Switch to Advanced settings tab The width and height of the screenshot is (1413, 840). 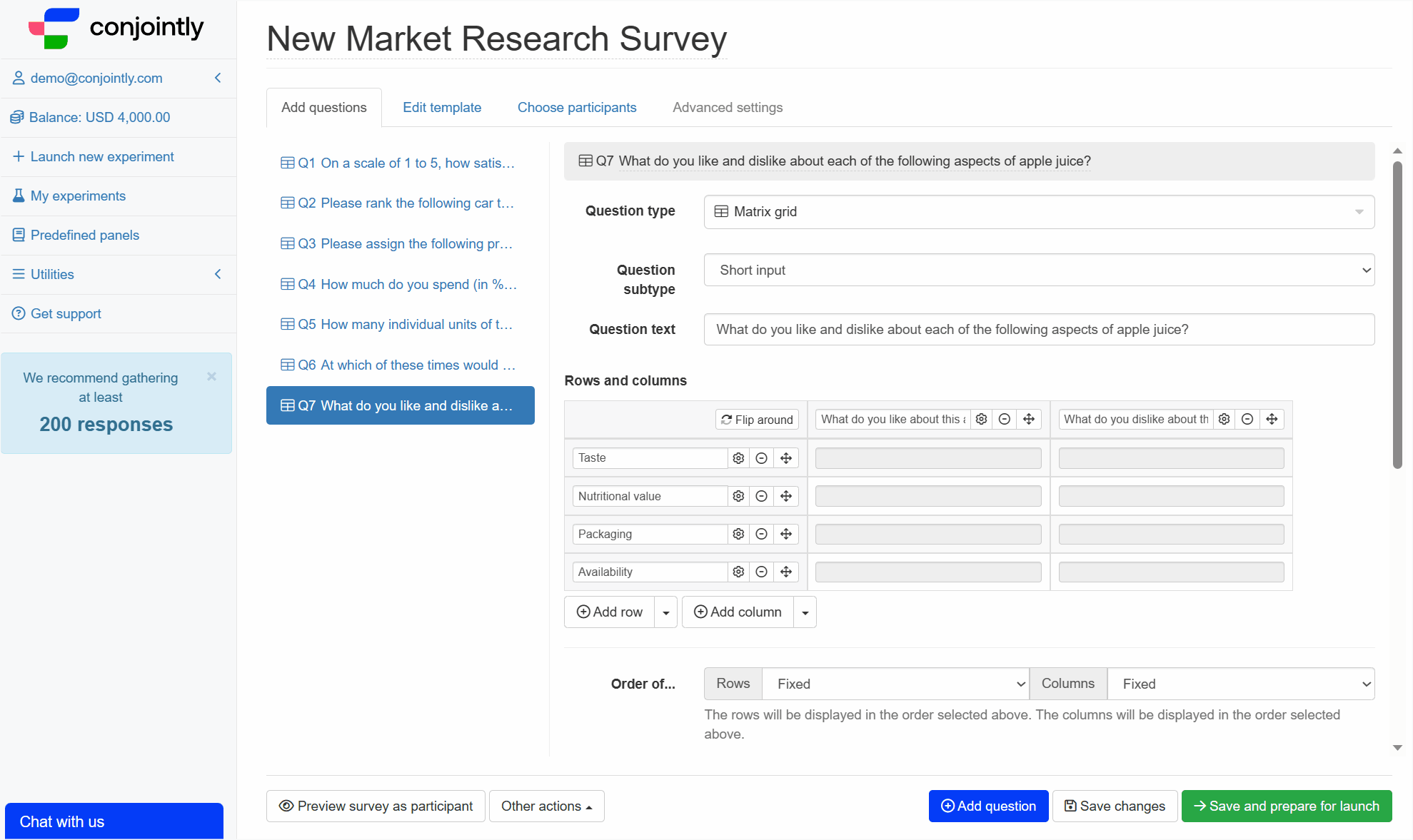728,108
